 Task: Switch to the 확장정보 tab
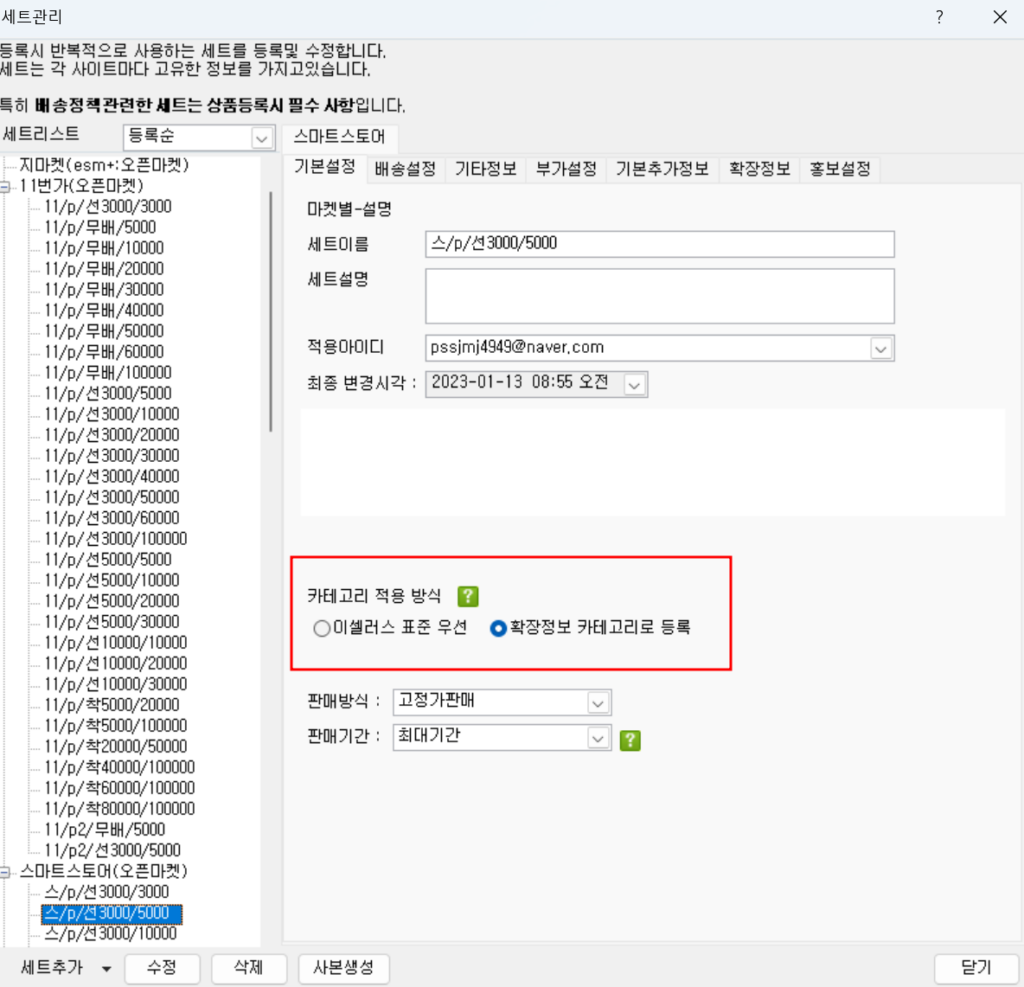[x=759, y=169]
